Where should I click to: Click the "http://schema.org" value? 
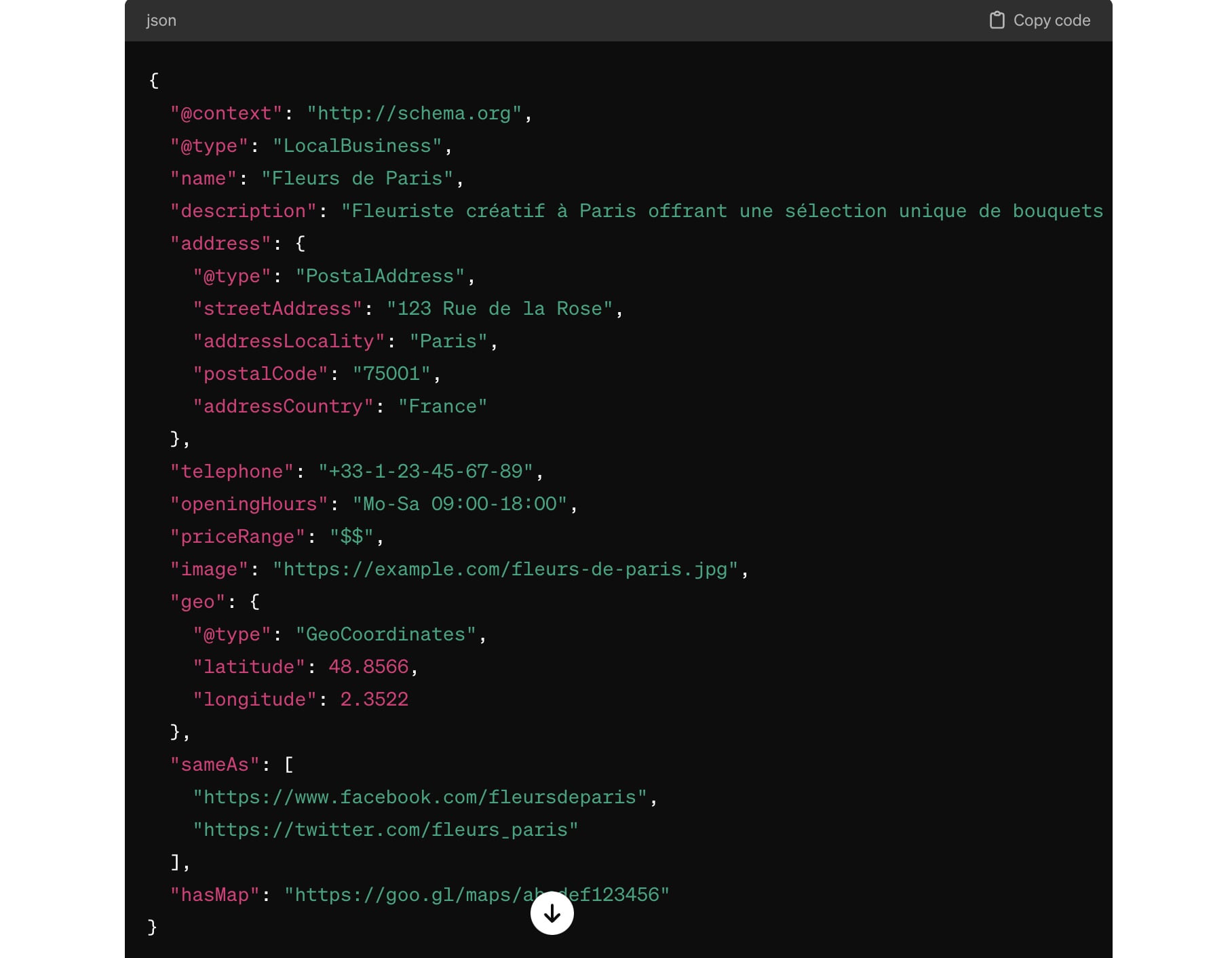coord(414,113)
